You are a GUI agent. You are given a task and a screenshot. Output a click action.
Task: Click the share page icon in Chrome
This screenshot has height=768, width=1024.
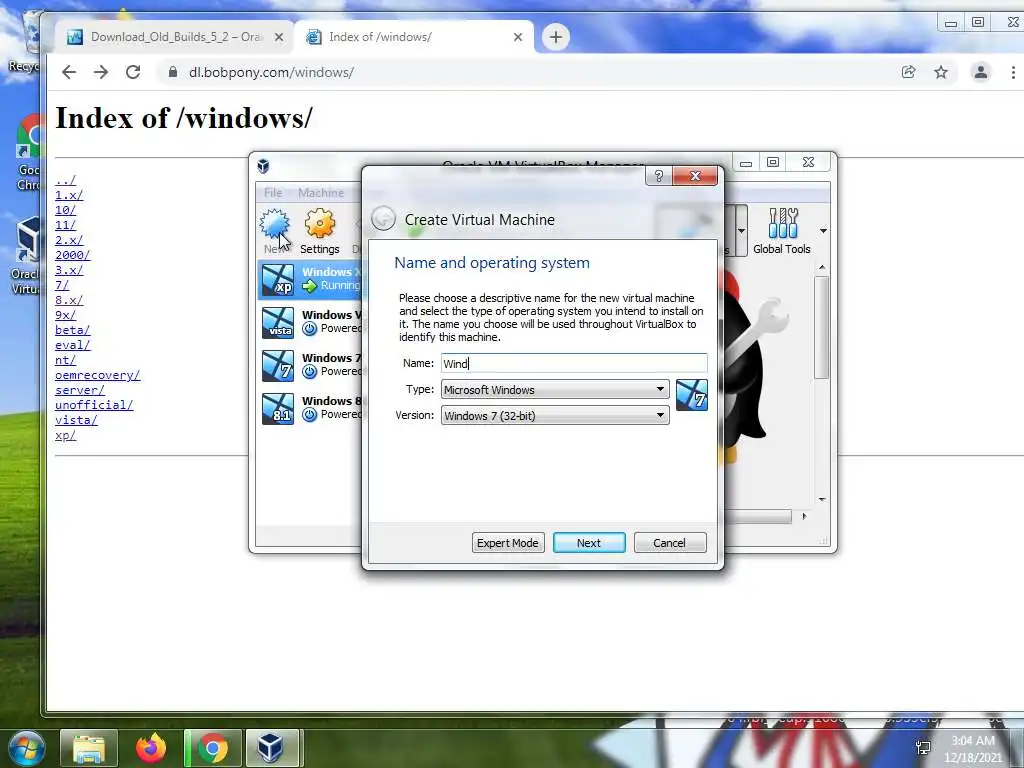(x=908, y=72)
